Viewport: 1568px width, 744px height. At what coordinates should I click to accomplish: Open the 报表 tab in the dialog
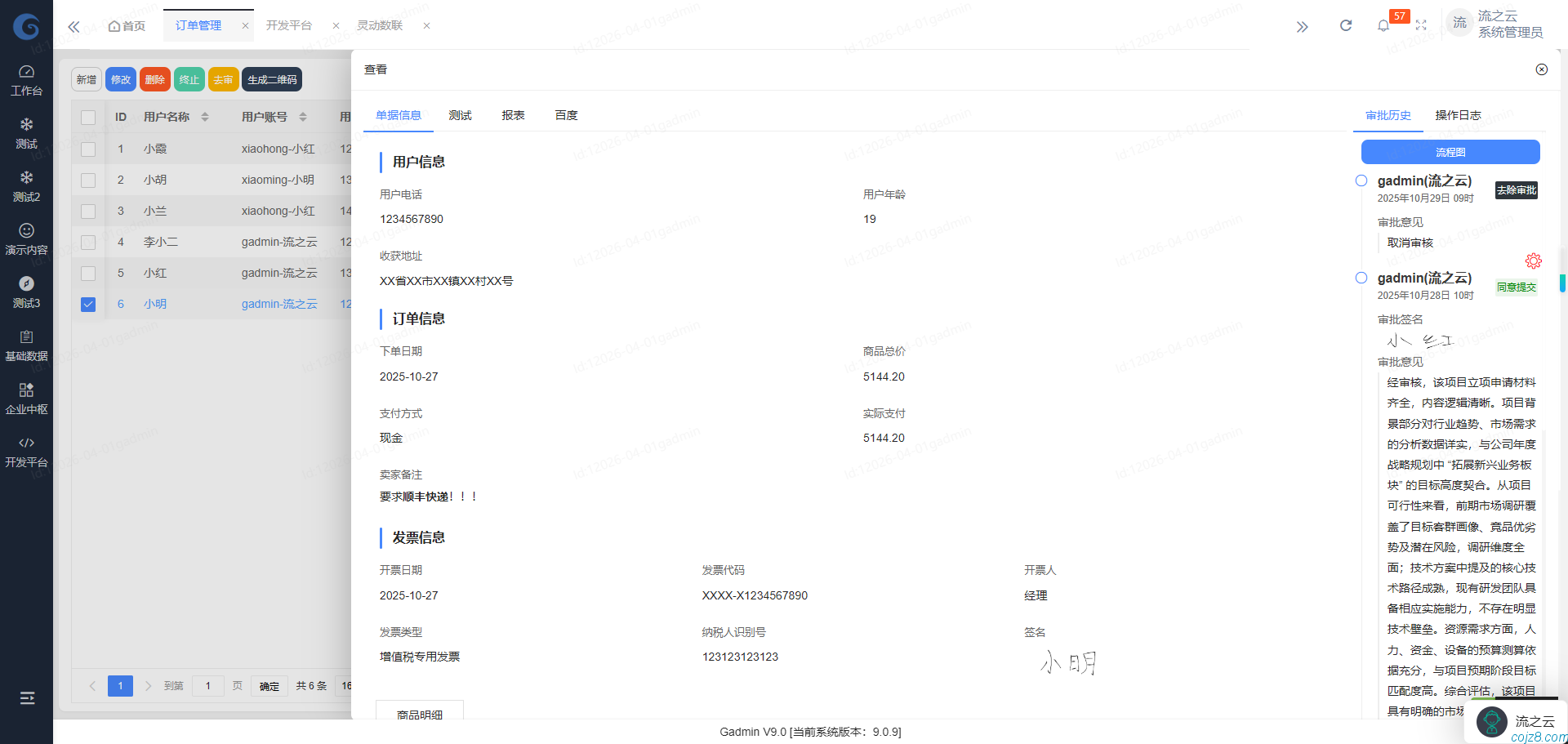513,115
